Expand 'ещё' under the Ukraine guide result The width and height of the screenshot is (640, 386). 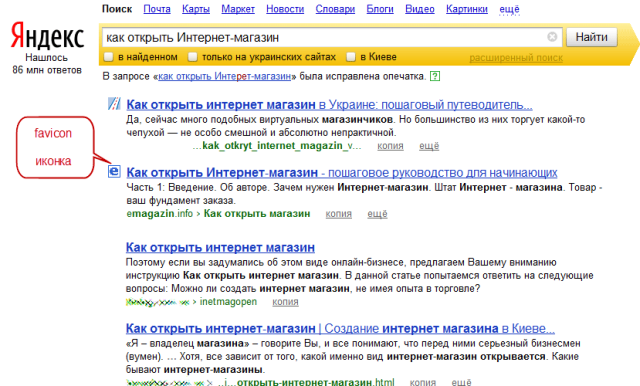(x=429, y=146)
